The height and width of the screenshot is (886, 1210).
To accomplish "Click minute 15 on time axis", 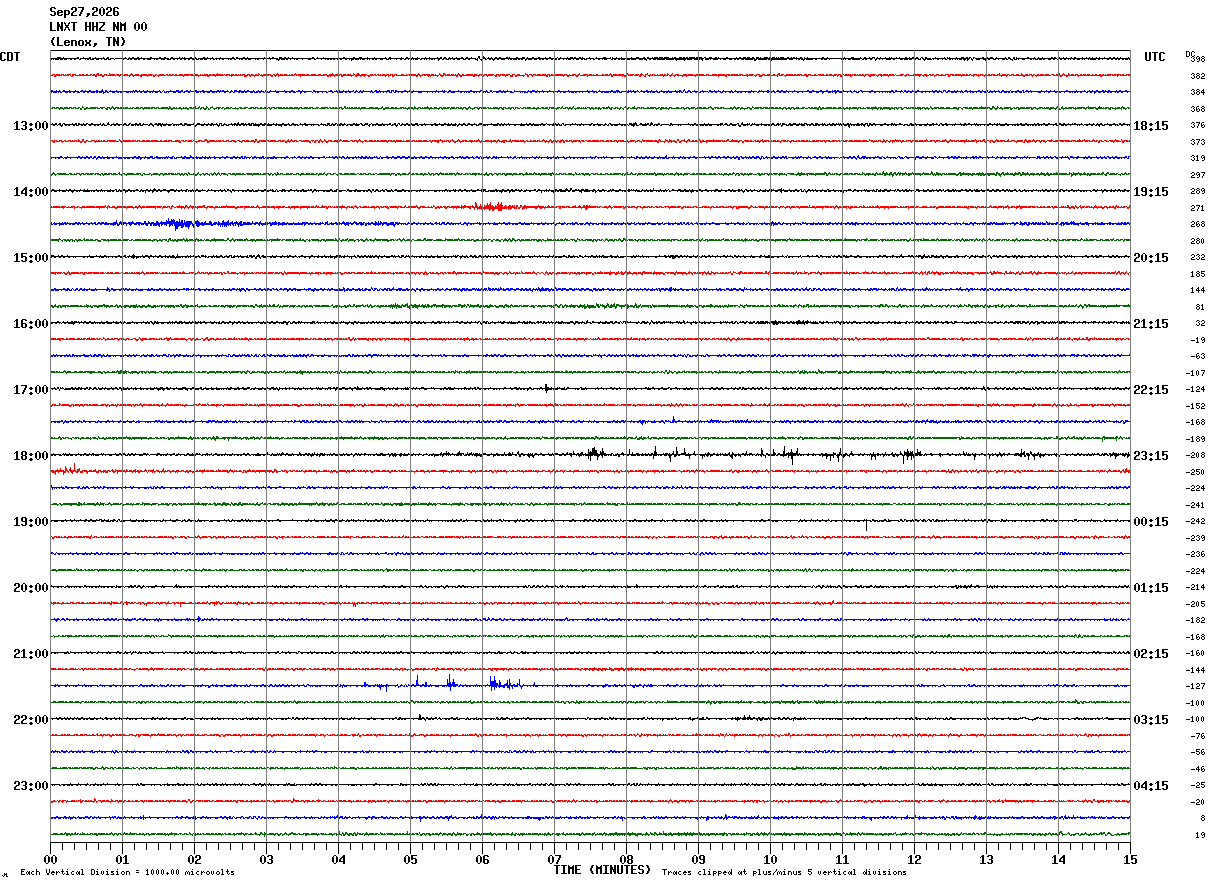I will [1130, 859].
